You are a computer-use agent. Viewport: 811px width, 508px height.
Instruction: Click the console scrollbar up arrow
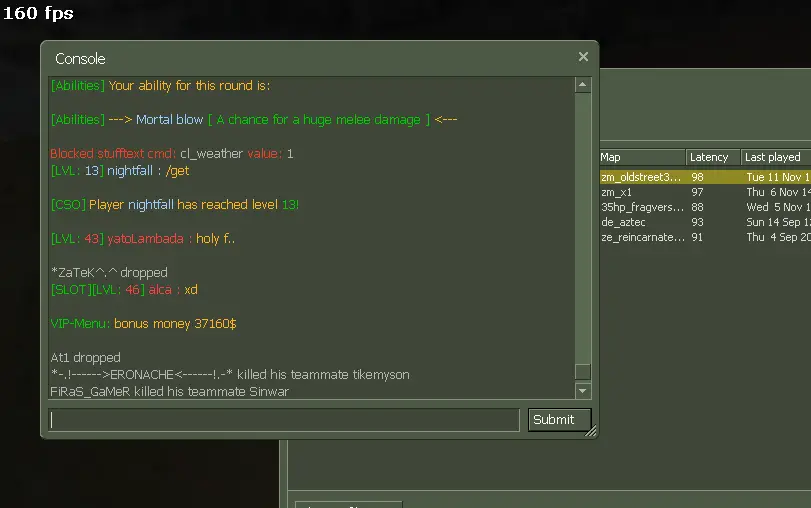point(583,86)
